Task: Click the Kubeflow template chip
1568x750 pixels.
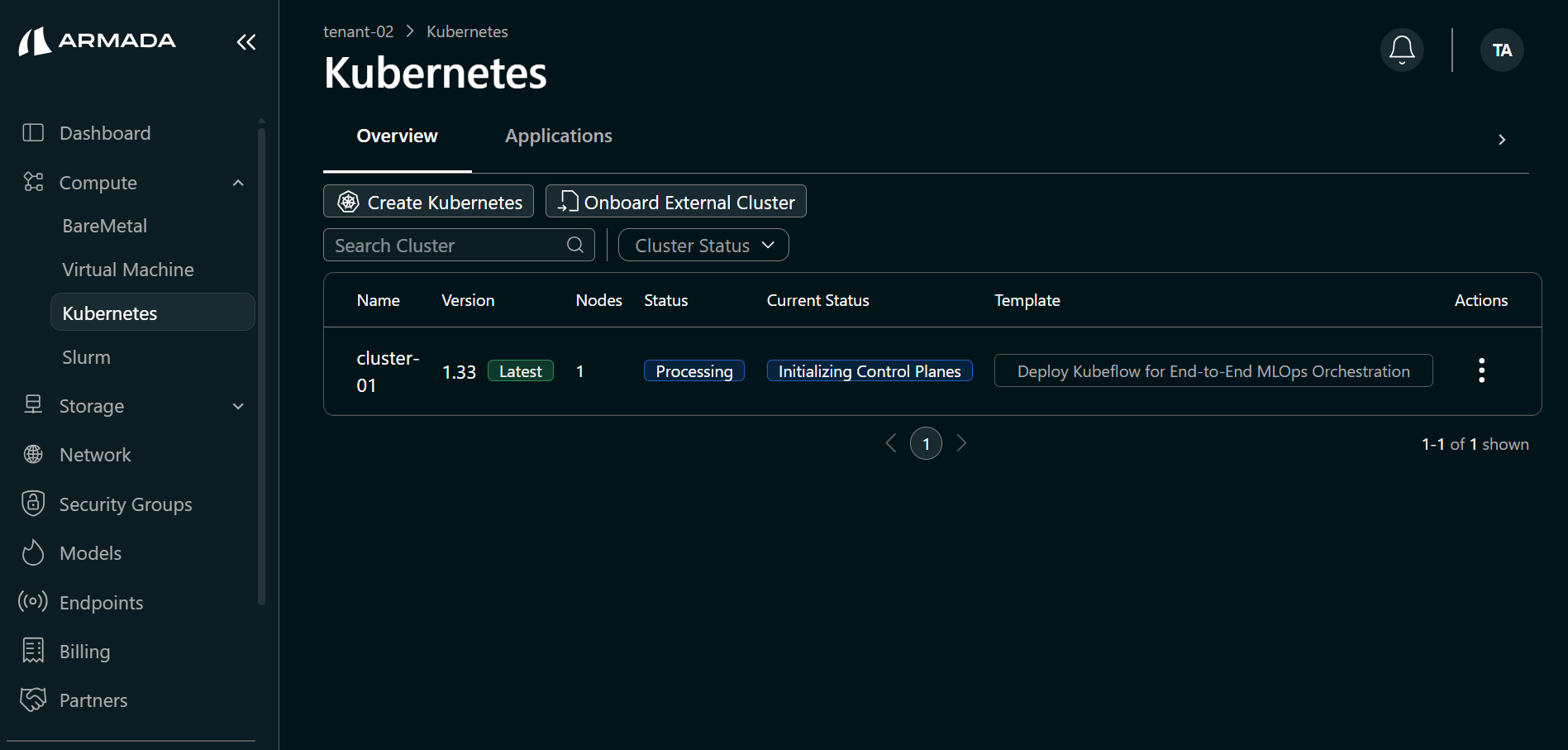Action: point(1213,370)
